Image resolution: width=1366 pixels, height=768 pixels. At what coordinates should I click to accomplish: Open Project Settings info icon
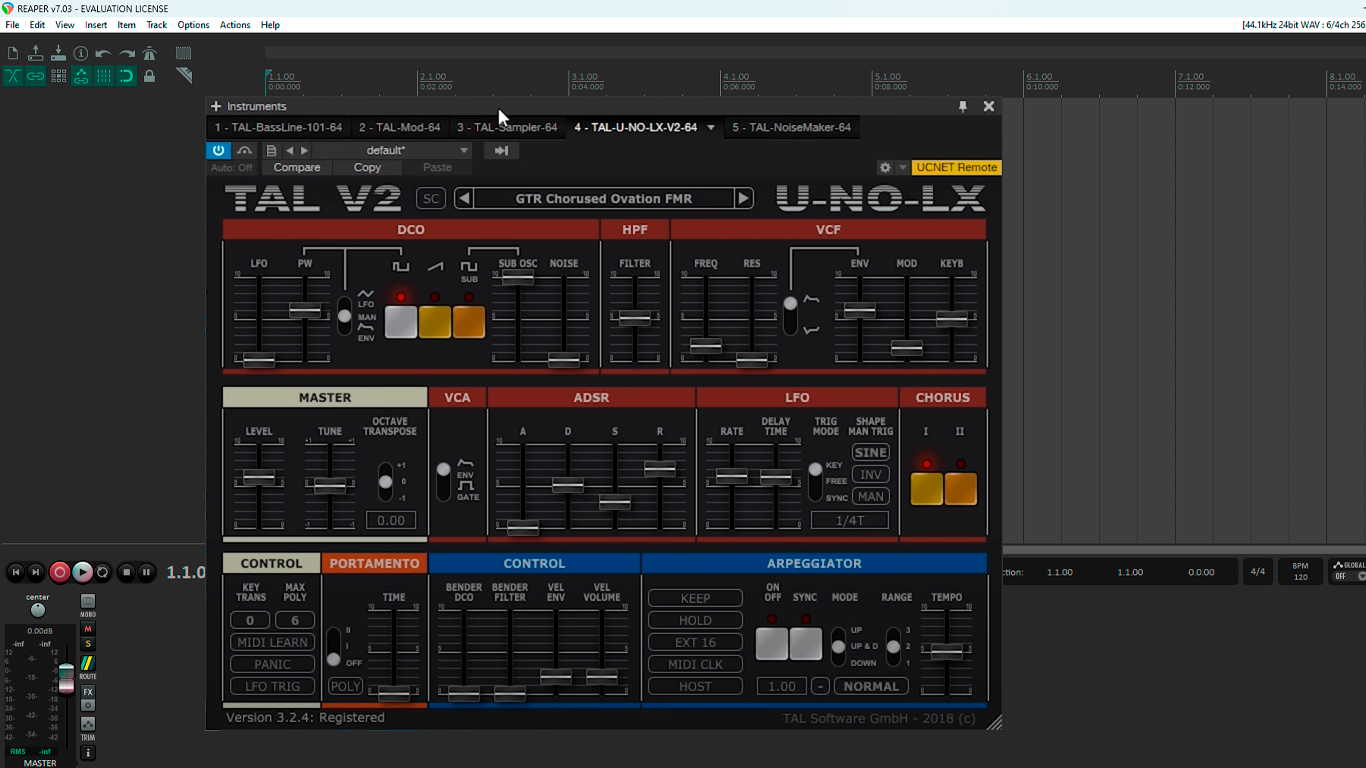81,53
